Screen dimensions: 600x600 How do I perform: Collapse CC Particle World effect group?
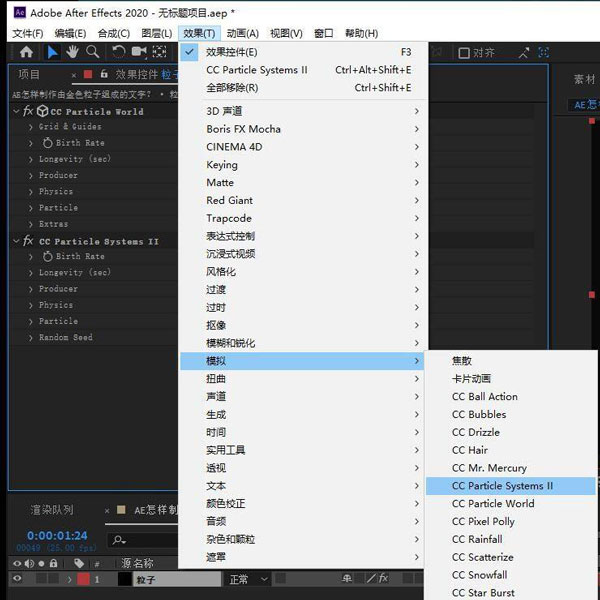(x=16, y=111)
